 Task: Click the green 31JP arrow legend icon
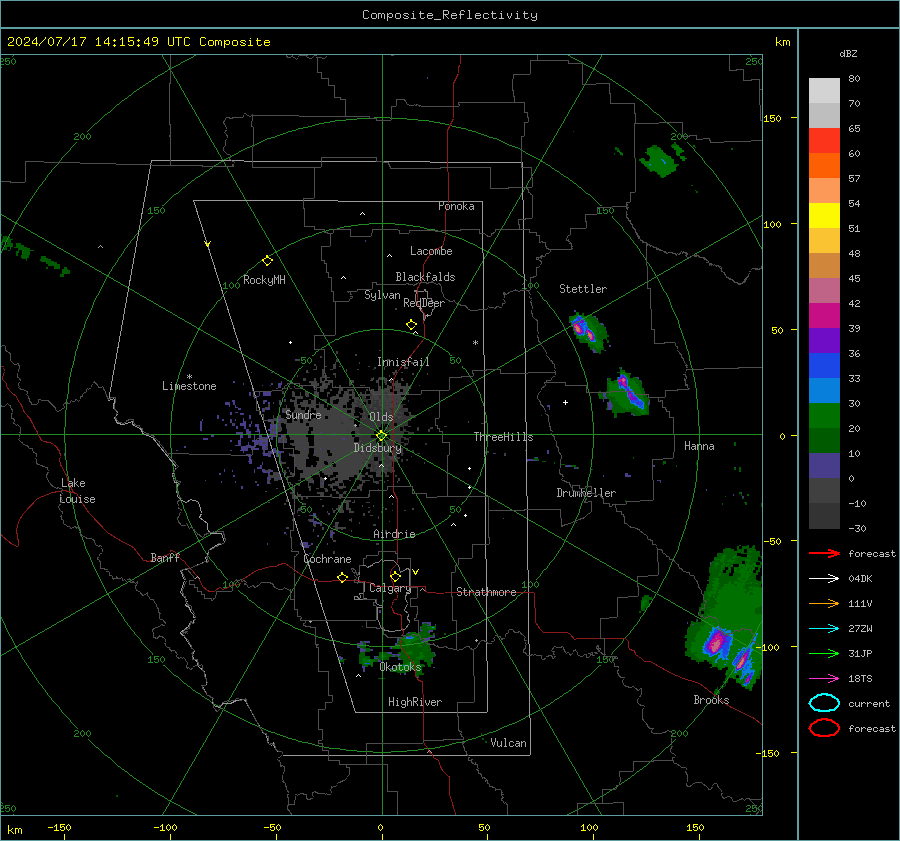[824, 653]
